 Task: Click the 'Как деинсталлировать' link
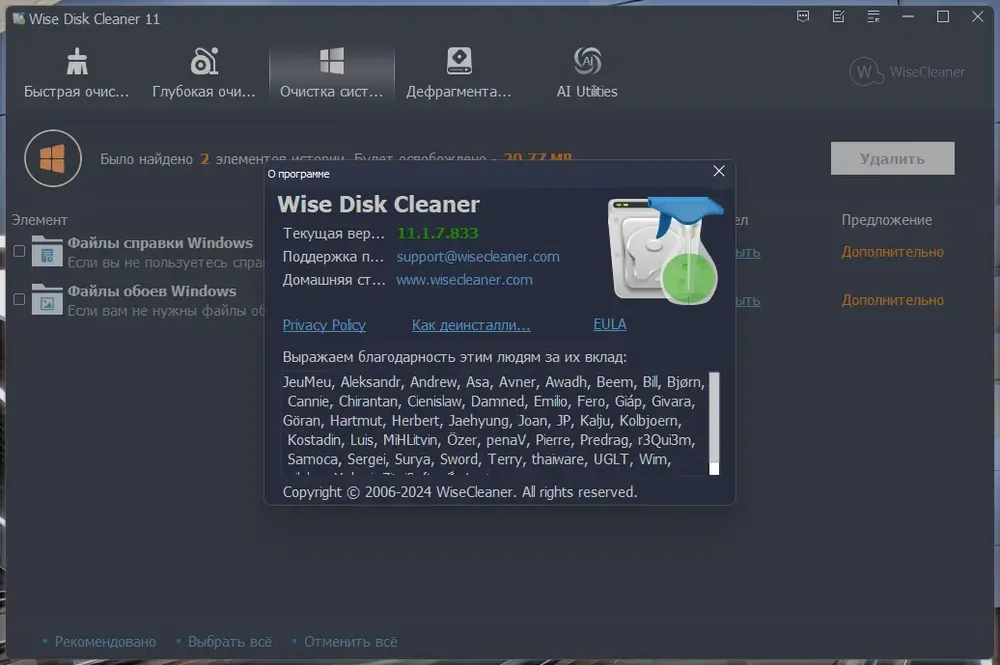point(471,325)
